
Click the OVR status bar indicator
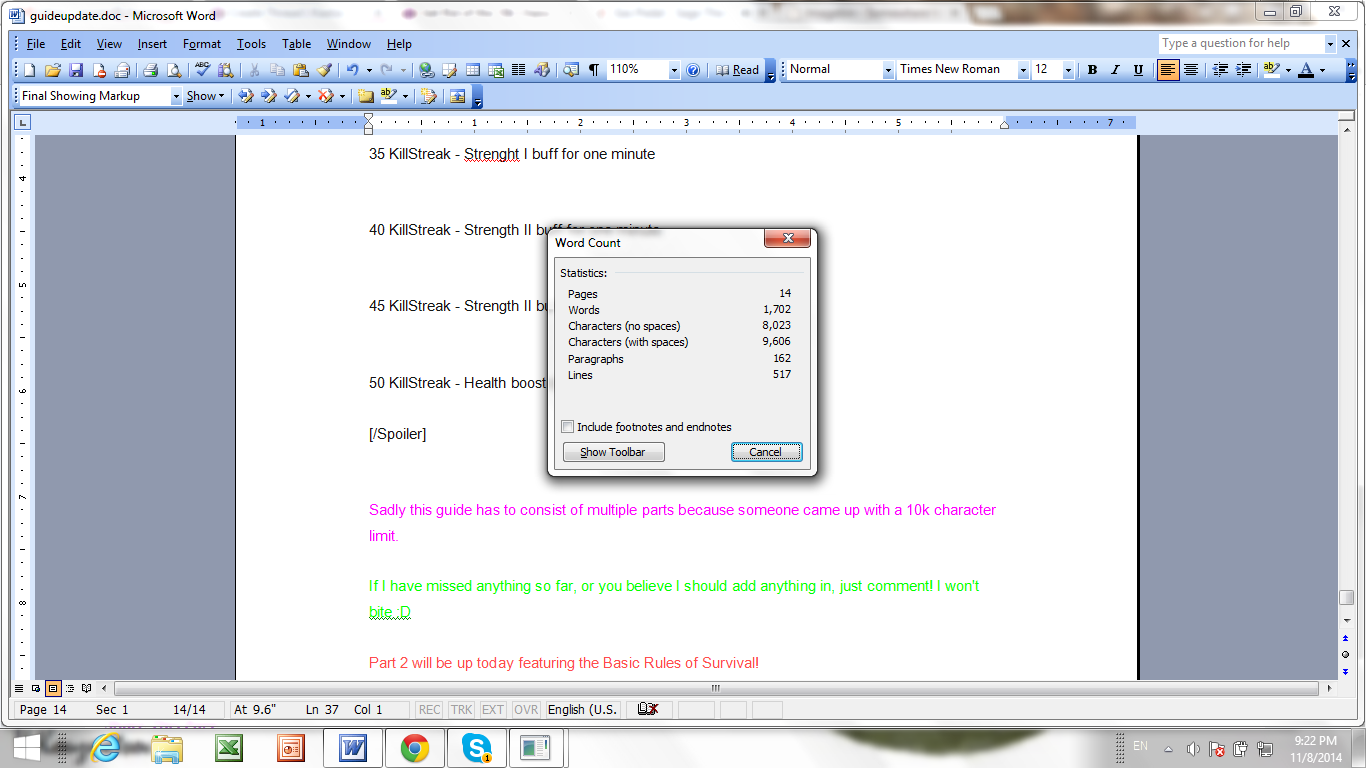526,709
